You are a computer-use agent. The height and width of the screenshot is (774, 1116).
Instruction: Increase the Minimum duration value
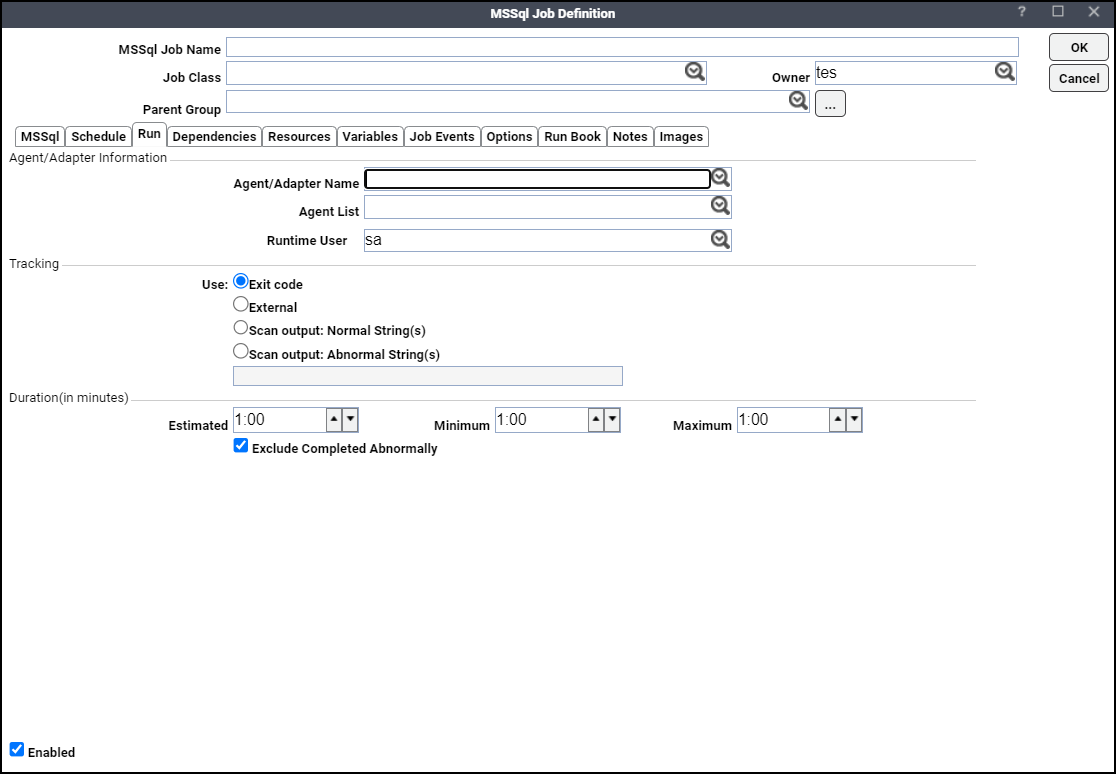(596, 420)
